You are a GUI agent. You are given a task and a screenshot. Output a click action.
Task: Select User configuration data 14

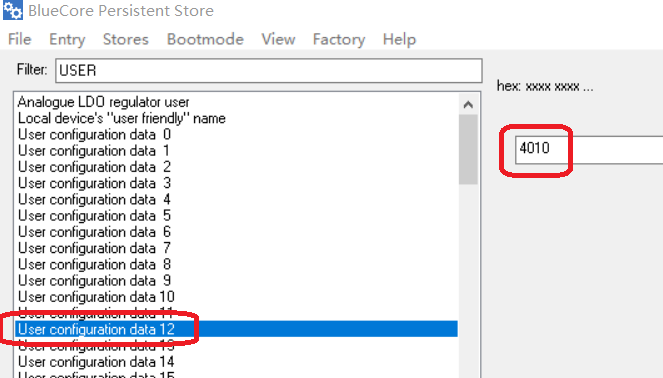click(x=236, y=362)
